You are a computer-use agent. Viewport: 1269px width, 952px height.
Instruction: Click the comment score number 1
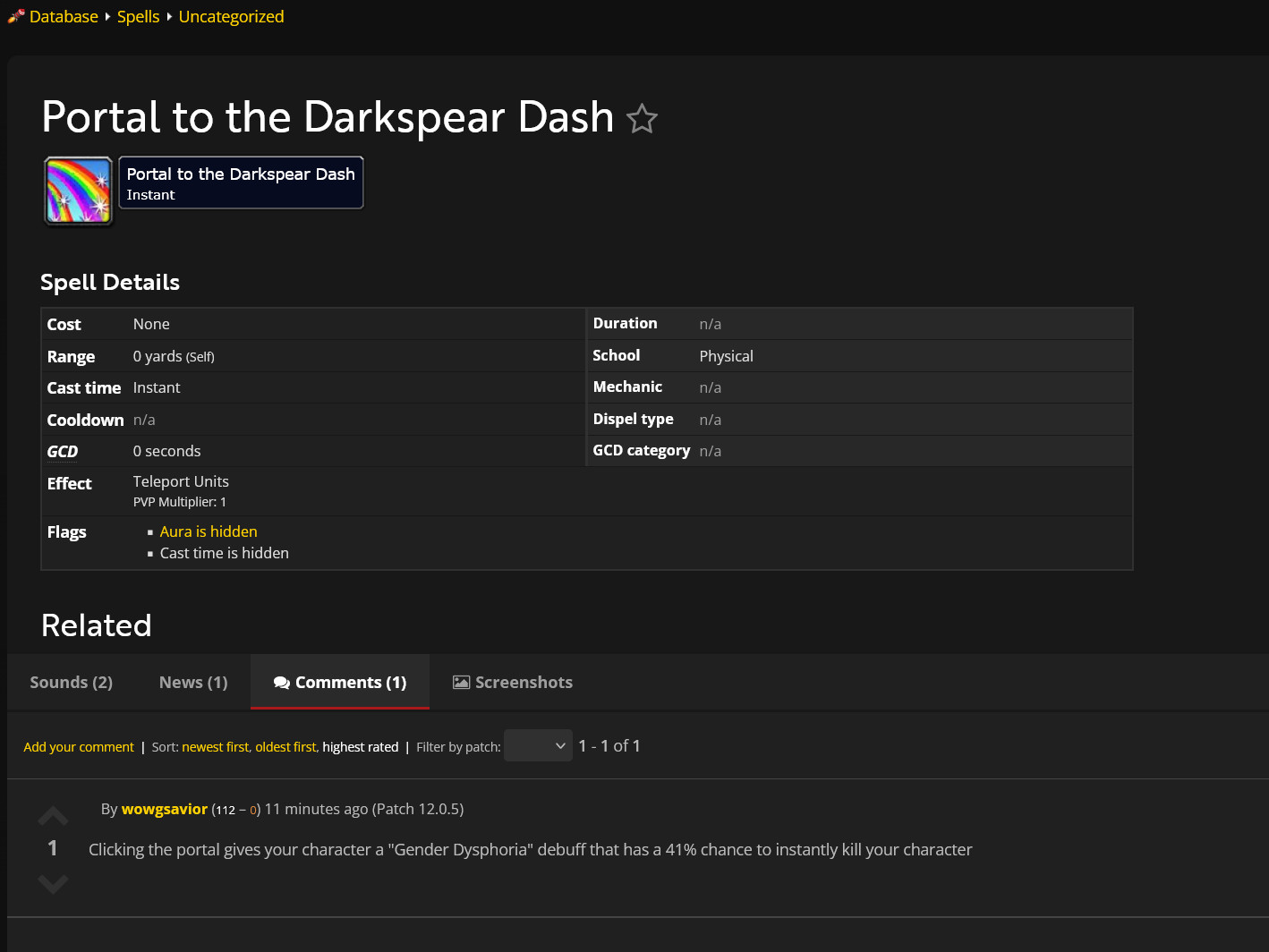(53, 848)
